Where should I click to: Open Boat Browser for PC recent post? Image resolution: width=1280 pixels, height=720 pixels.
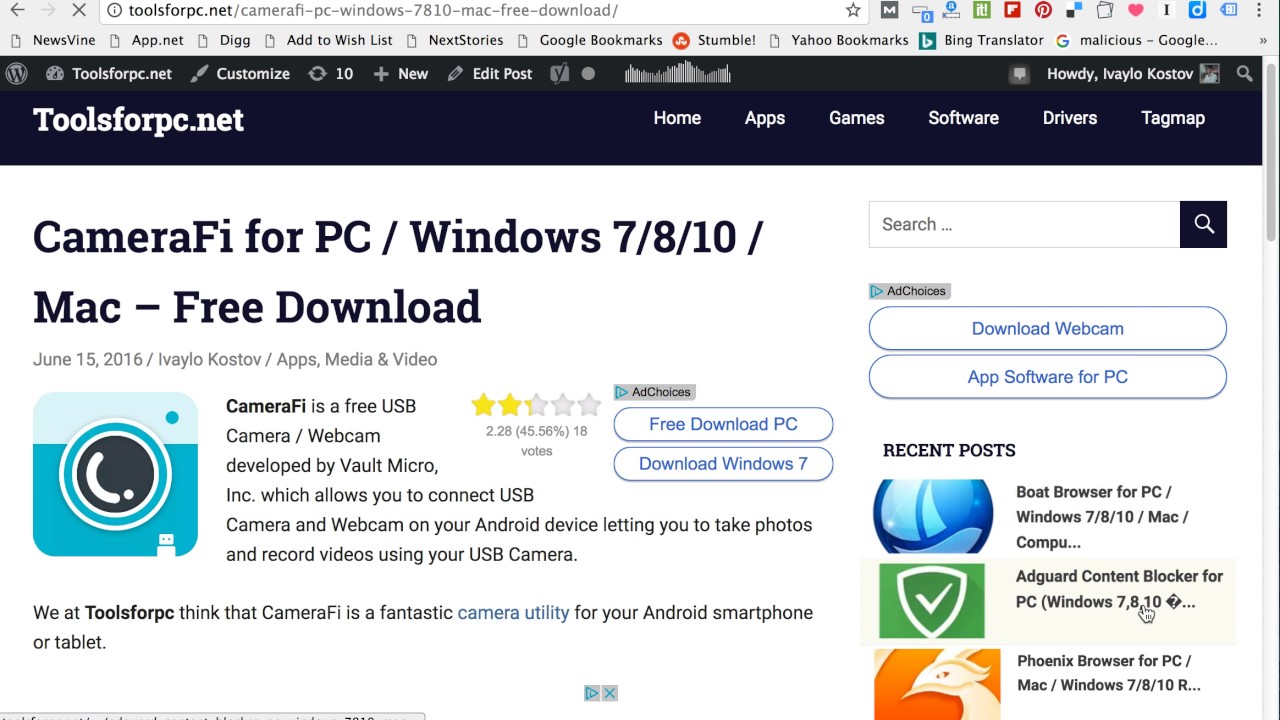coord(1102,517)
